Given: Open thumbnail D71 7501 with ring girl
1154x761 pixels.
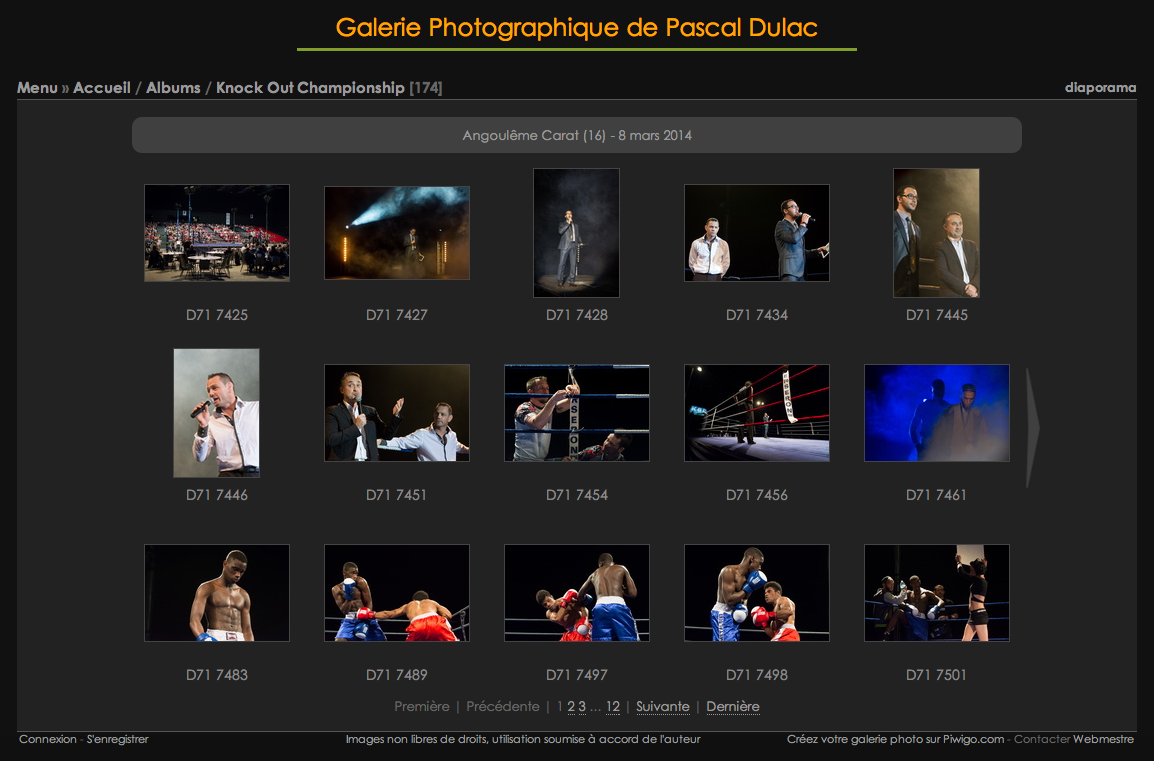Looking at the screenshot, I should point(936,593).
